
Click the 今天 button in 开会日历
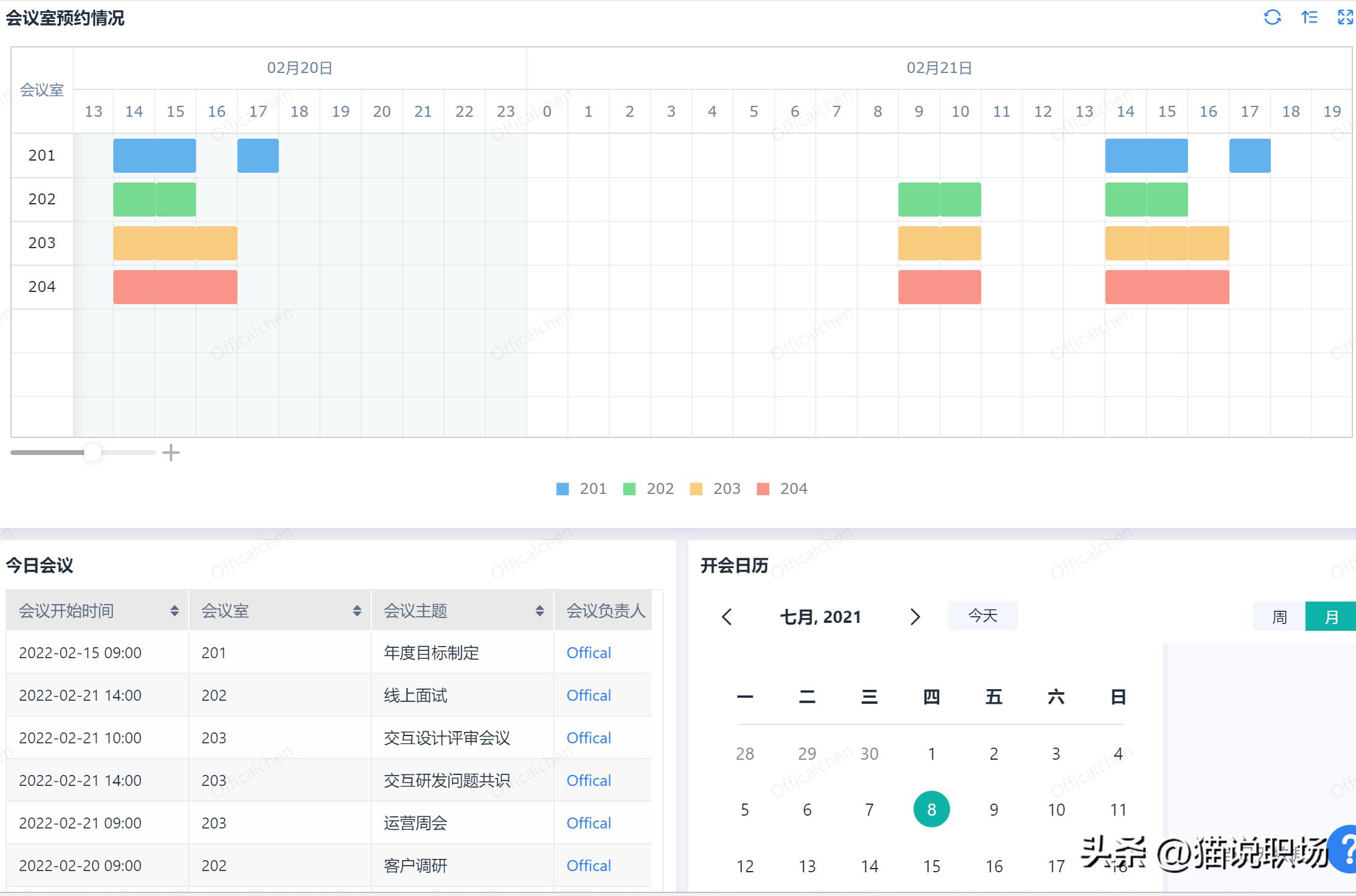[982, 615]
